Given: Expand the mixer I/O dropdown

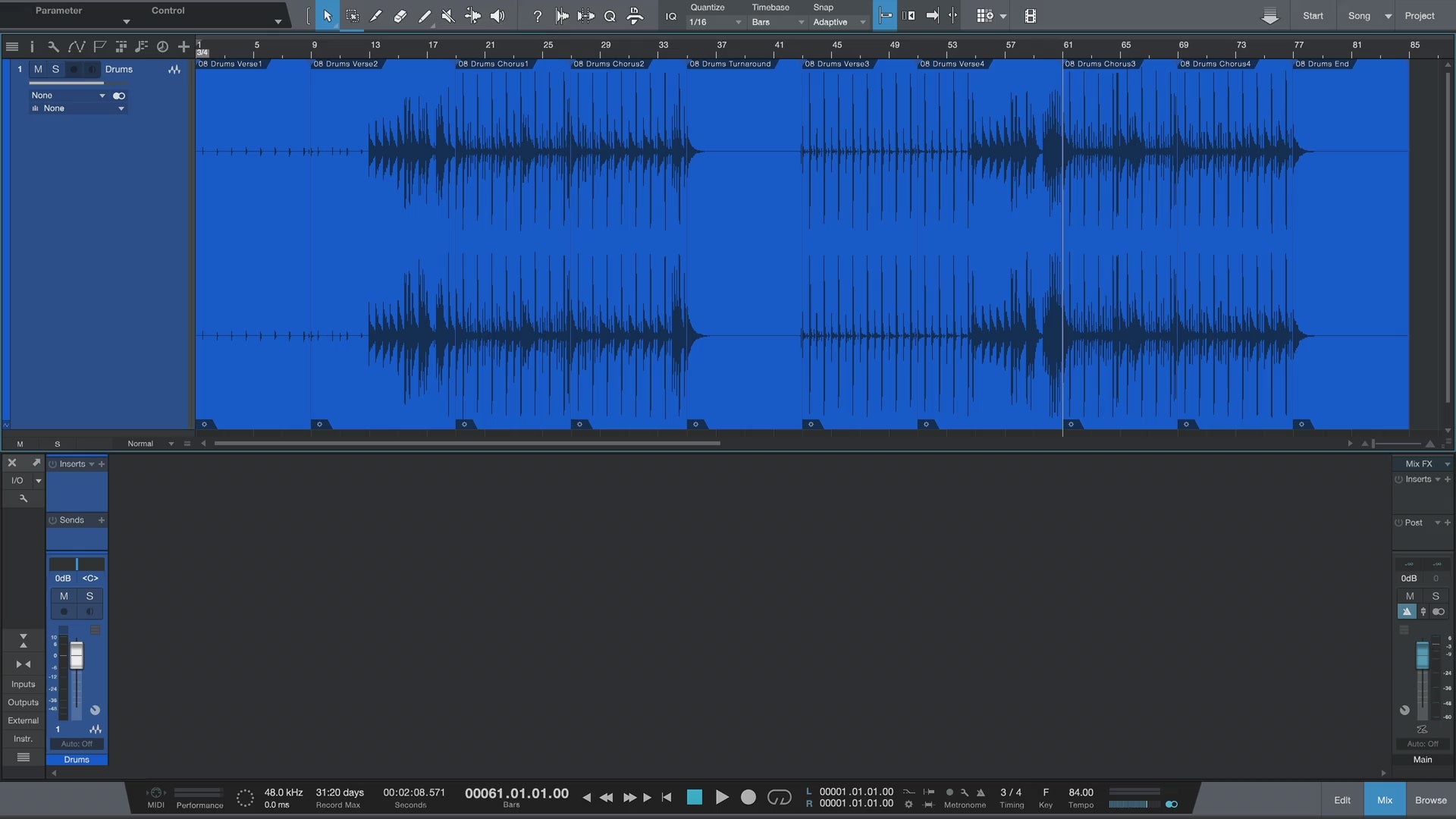Looking at the screenshot, I should click(x=38, y=481).
